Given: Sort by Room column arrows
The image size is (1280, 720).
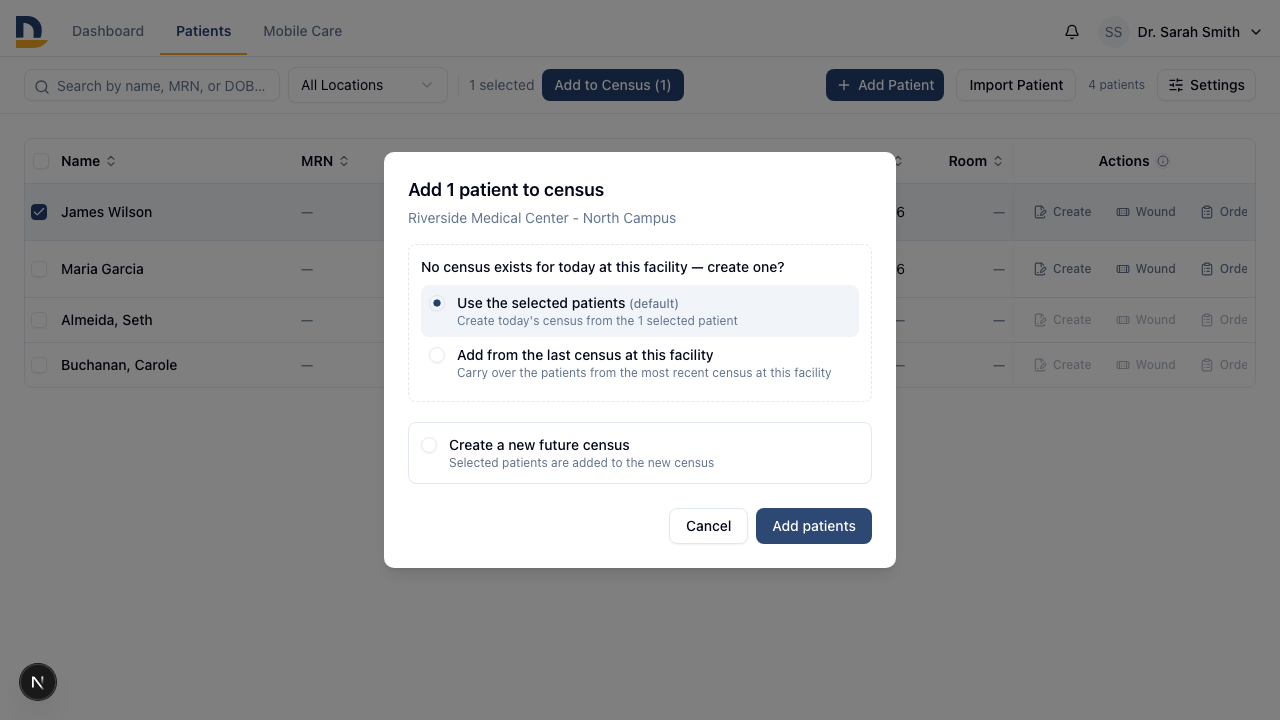Looking at the screenshot, I should (x=998, y=161).
